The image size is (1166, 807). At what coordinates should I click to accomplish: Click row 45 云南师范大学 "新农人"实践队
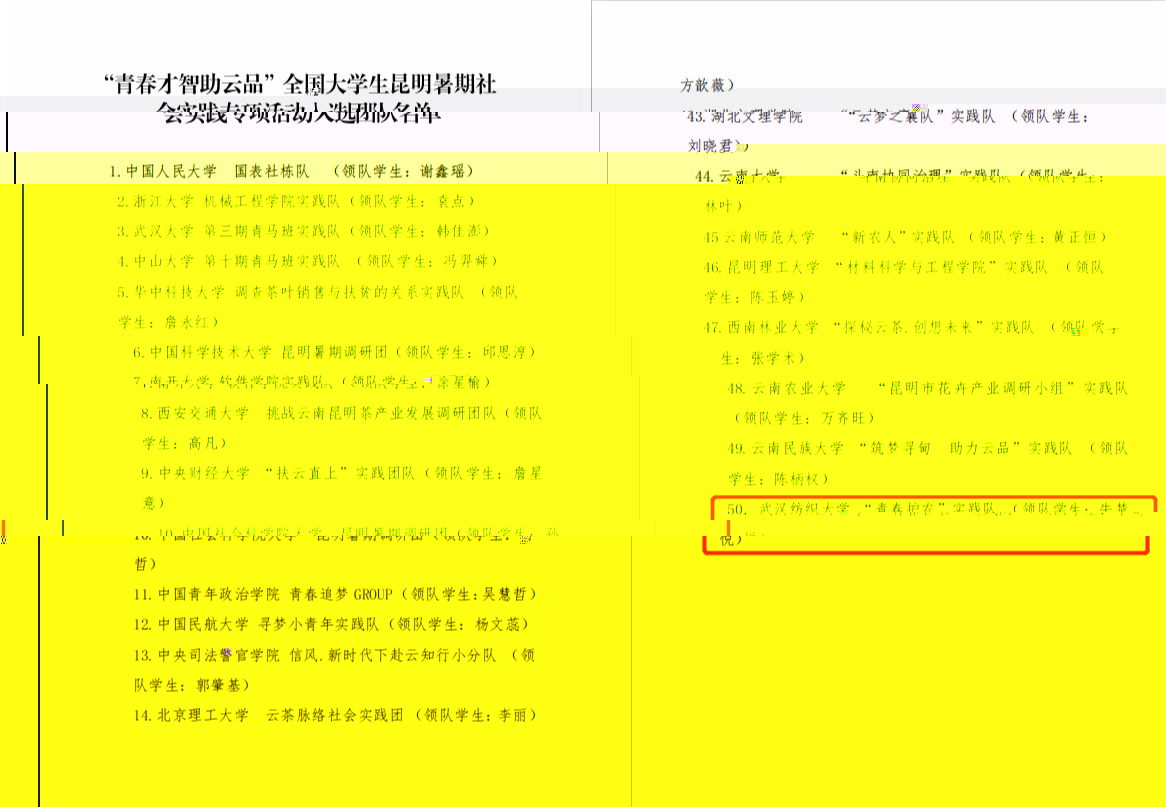click(905, 237)
